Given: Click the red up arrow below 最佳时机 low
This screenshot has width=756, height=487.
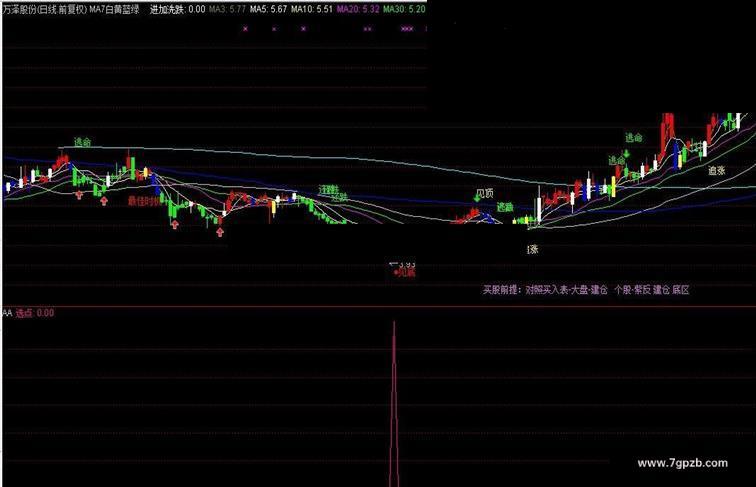Looking at the screenshot, I should click(x=175, y=224).
